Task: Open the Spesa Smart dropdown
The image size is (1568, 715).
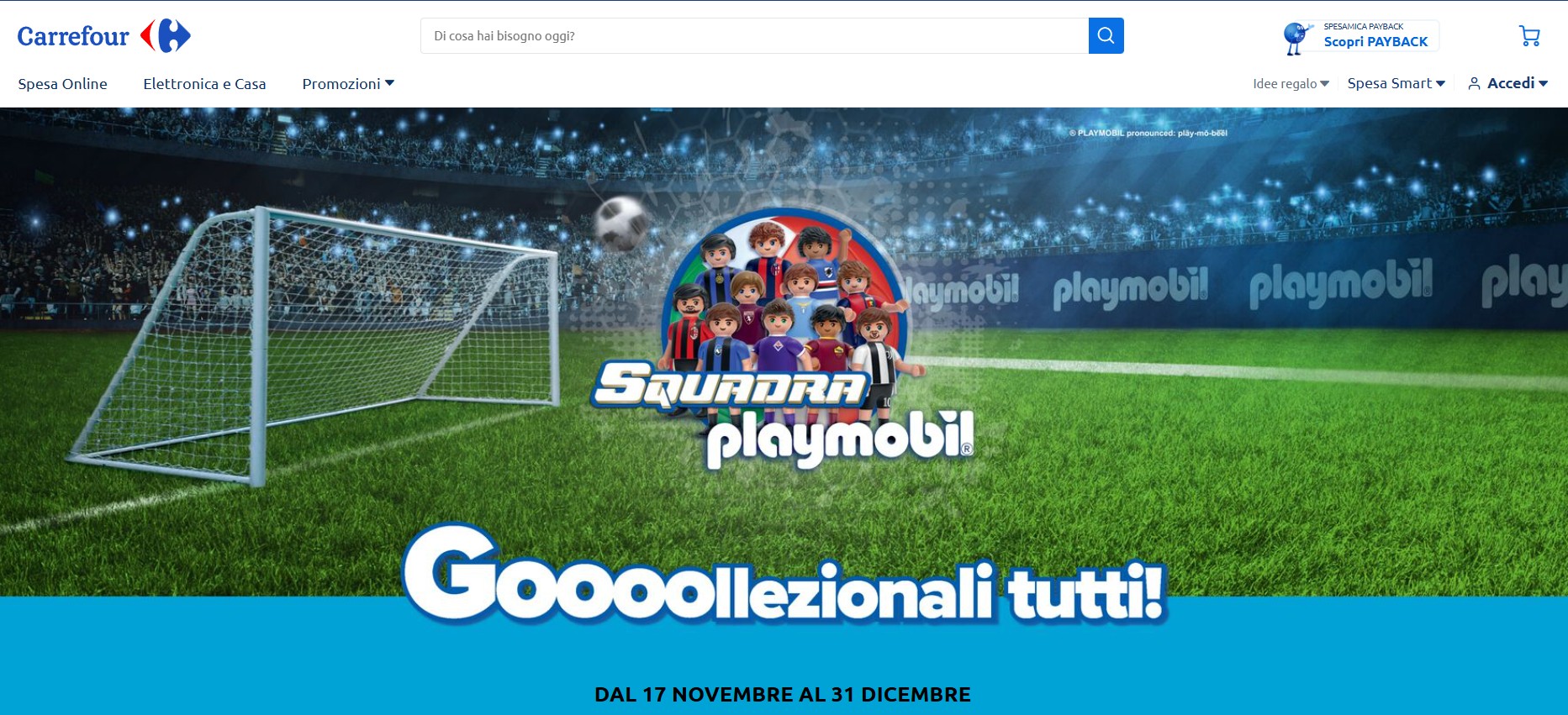Action: tap(1396, 83)
